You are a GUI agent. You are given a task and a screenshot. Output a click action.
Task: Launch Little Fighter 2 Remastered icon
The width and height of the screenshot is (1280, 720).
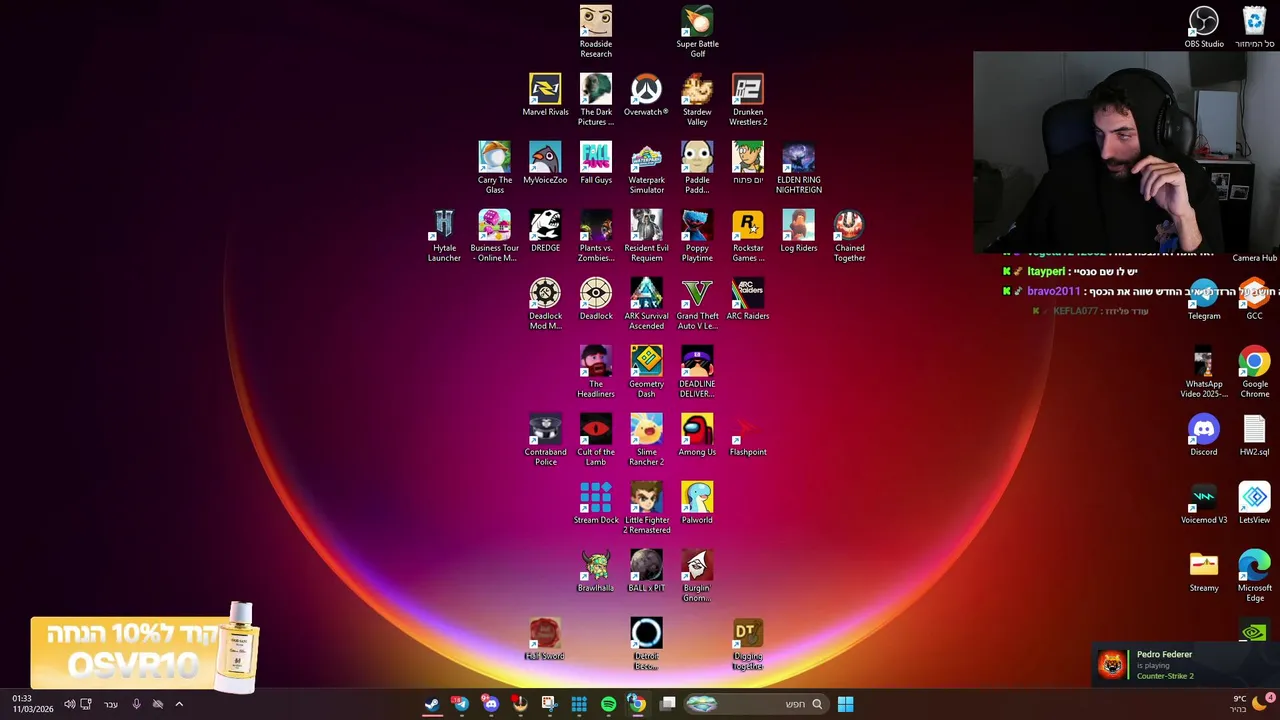point(646,508)
